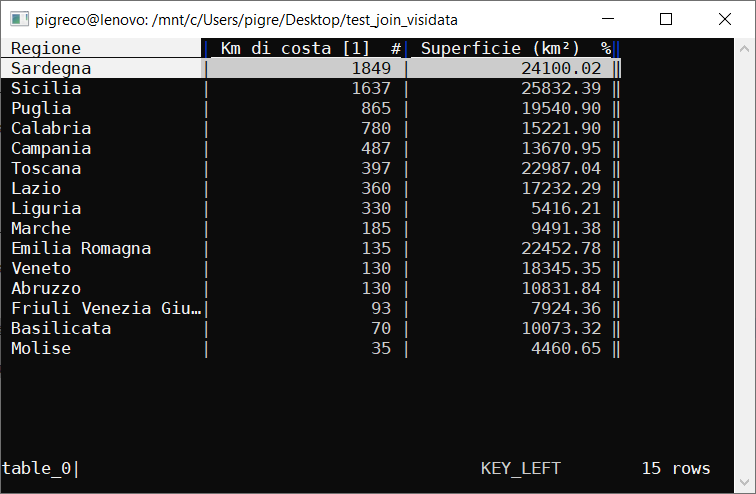The width and height of the screenshot is (756, 494).
Task: Select the Emilia Romagna region cell
Action: pyautogui.click(x=81, y=249)
